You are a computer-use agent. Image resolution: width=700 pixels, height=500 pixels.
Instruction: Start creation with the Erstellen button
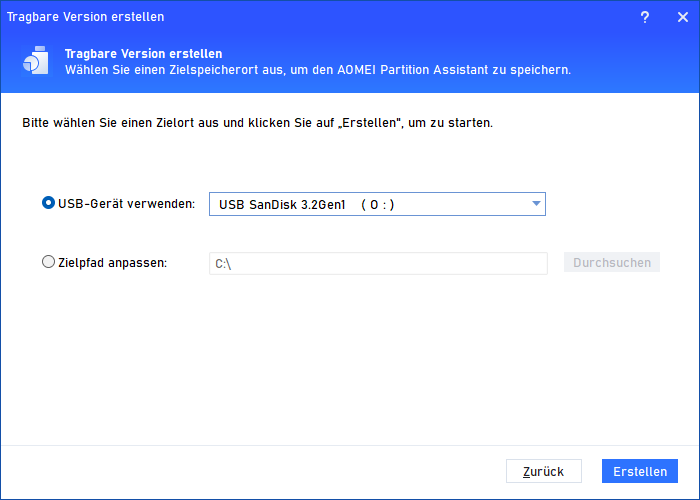(640, 471)
